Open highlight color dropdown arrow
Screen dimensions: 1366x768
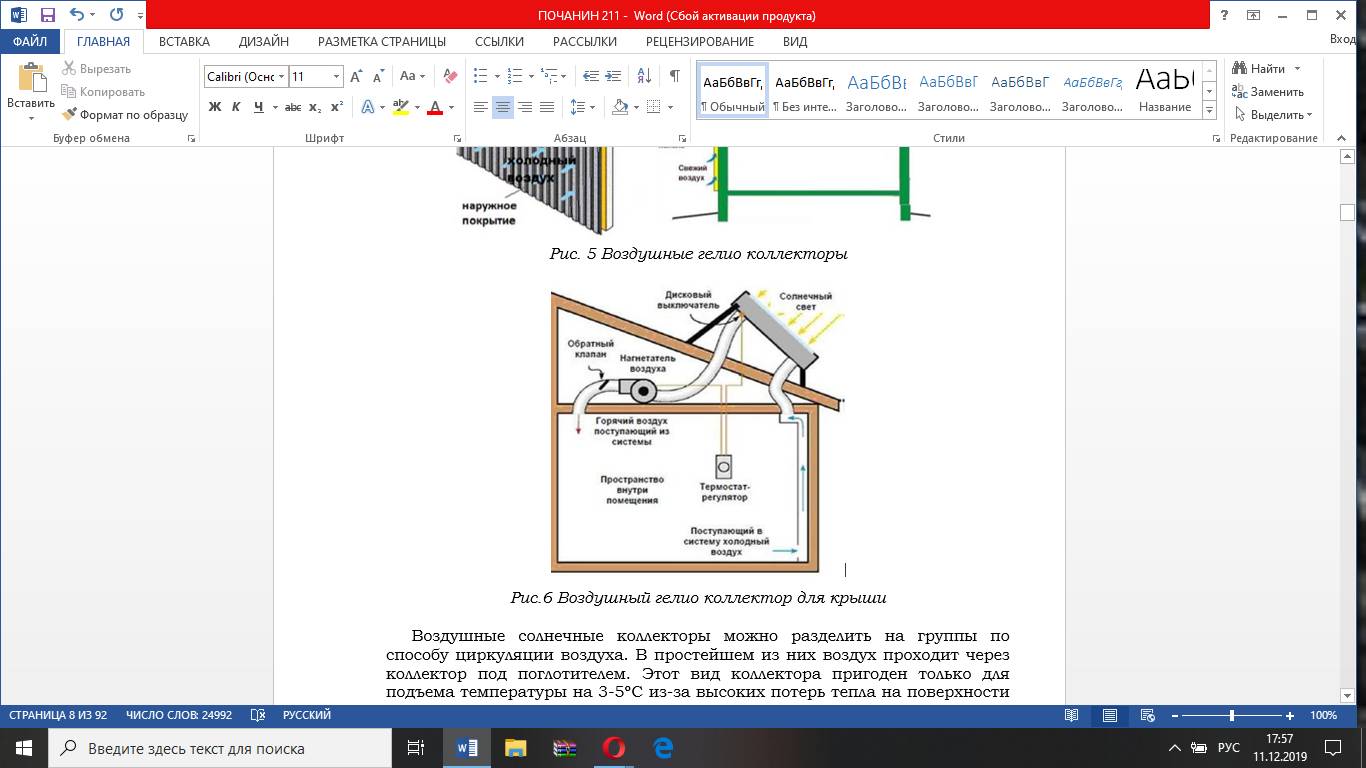(x=416, y=107)
